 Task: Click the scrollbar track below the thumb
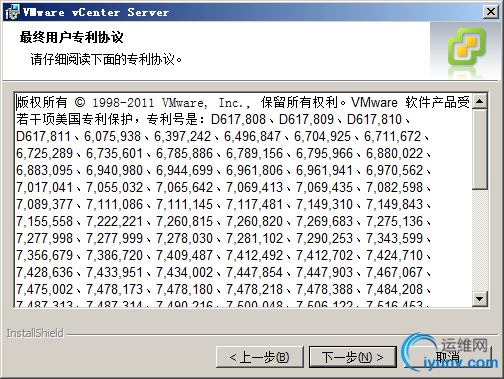[479, 240]
